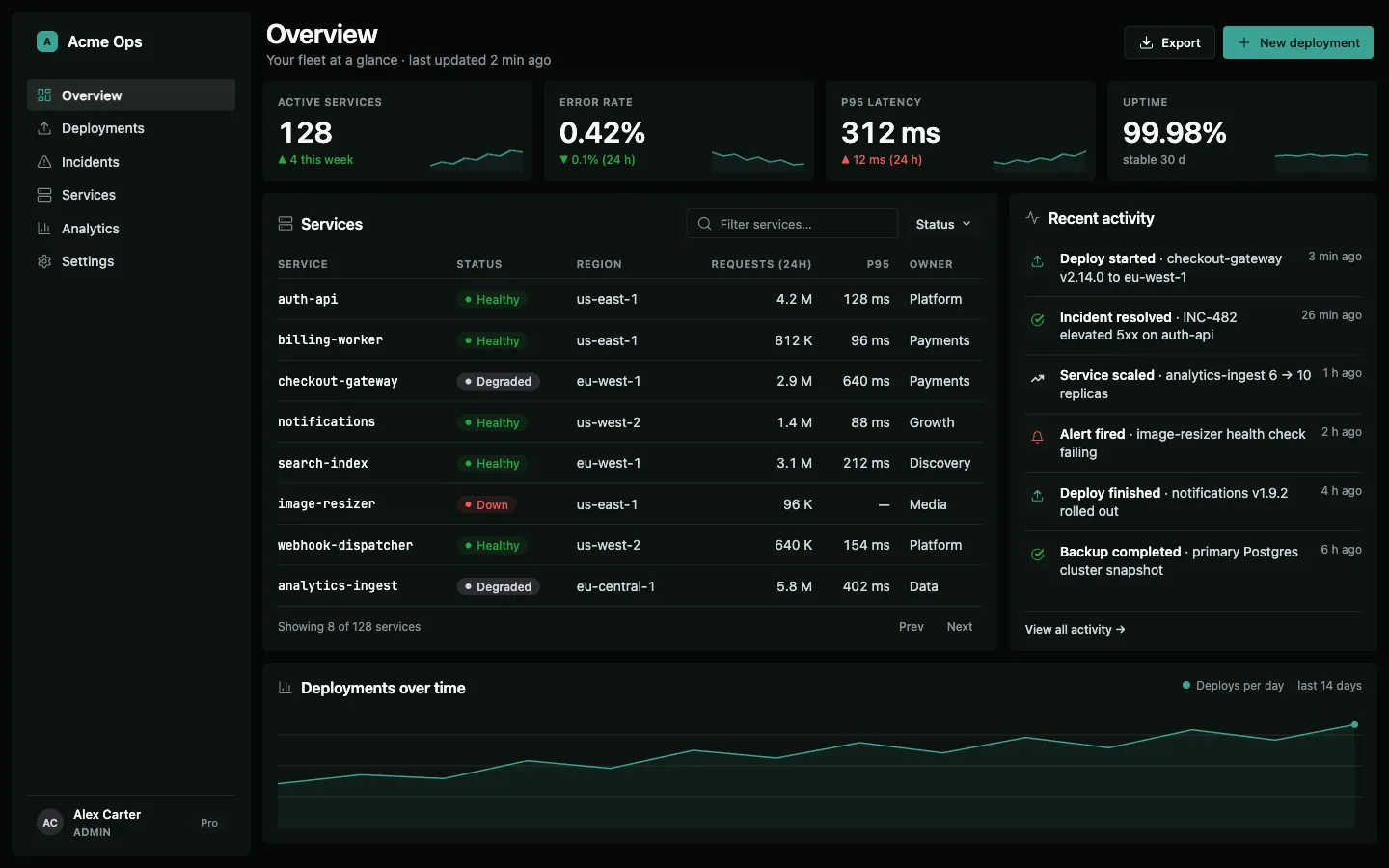The height and width of the screenshot is (868, 1389).
Task: Click the Alex Carter user name
Action: pyautogui.click(x=107, y=814)
